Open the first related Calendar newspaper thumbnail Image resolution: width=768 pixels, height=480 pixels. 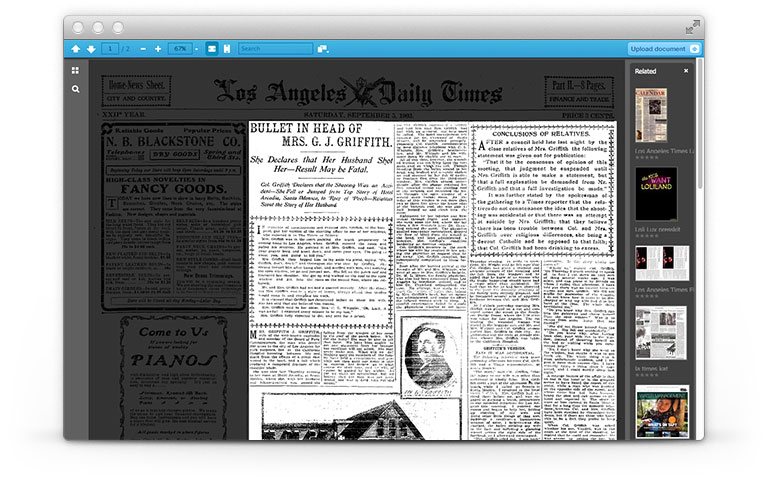tap(651, 115)
